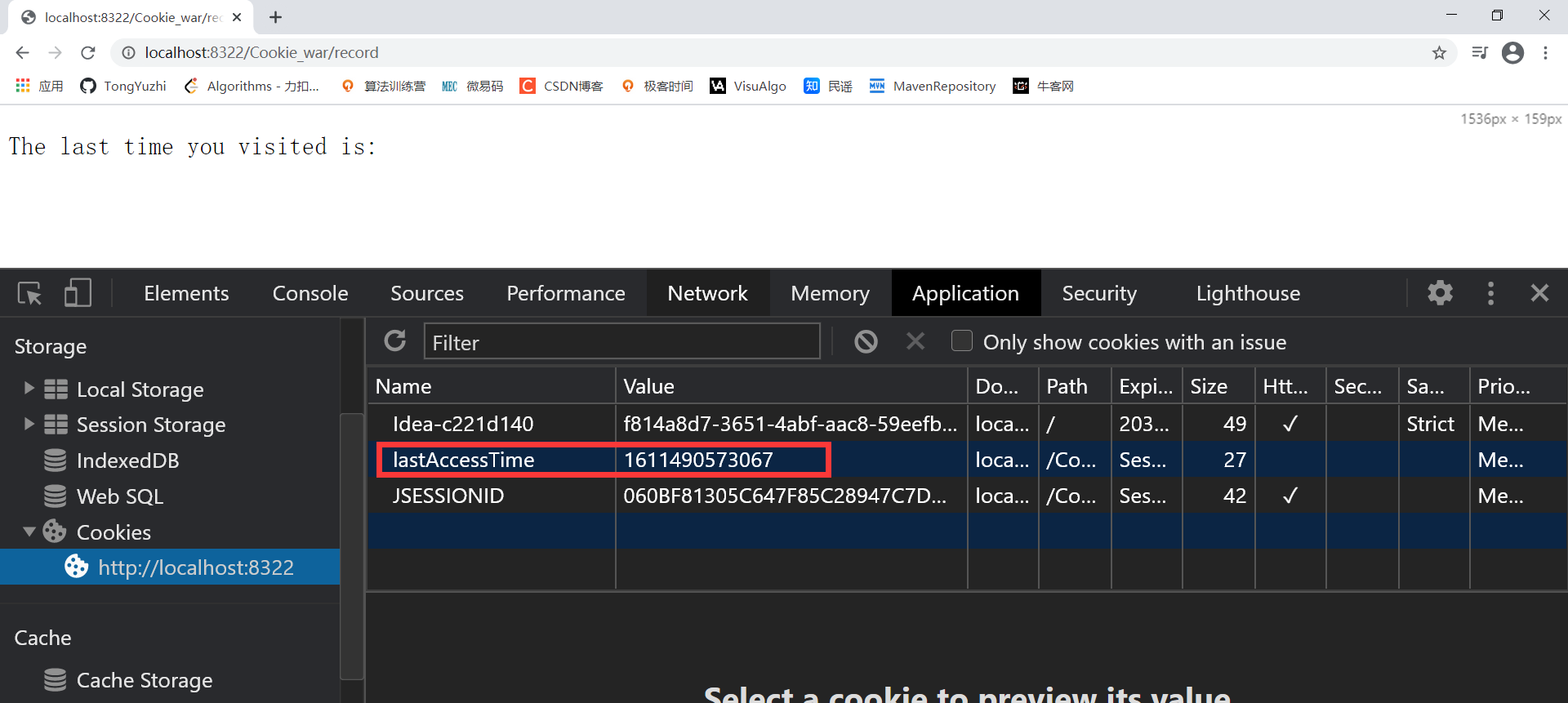
Task: Click the inspect element picker icon
Action: point(29,293)
